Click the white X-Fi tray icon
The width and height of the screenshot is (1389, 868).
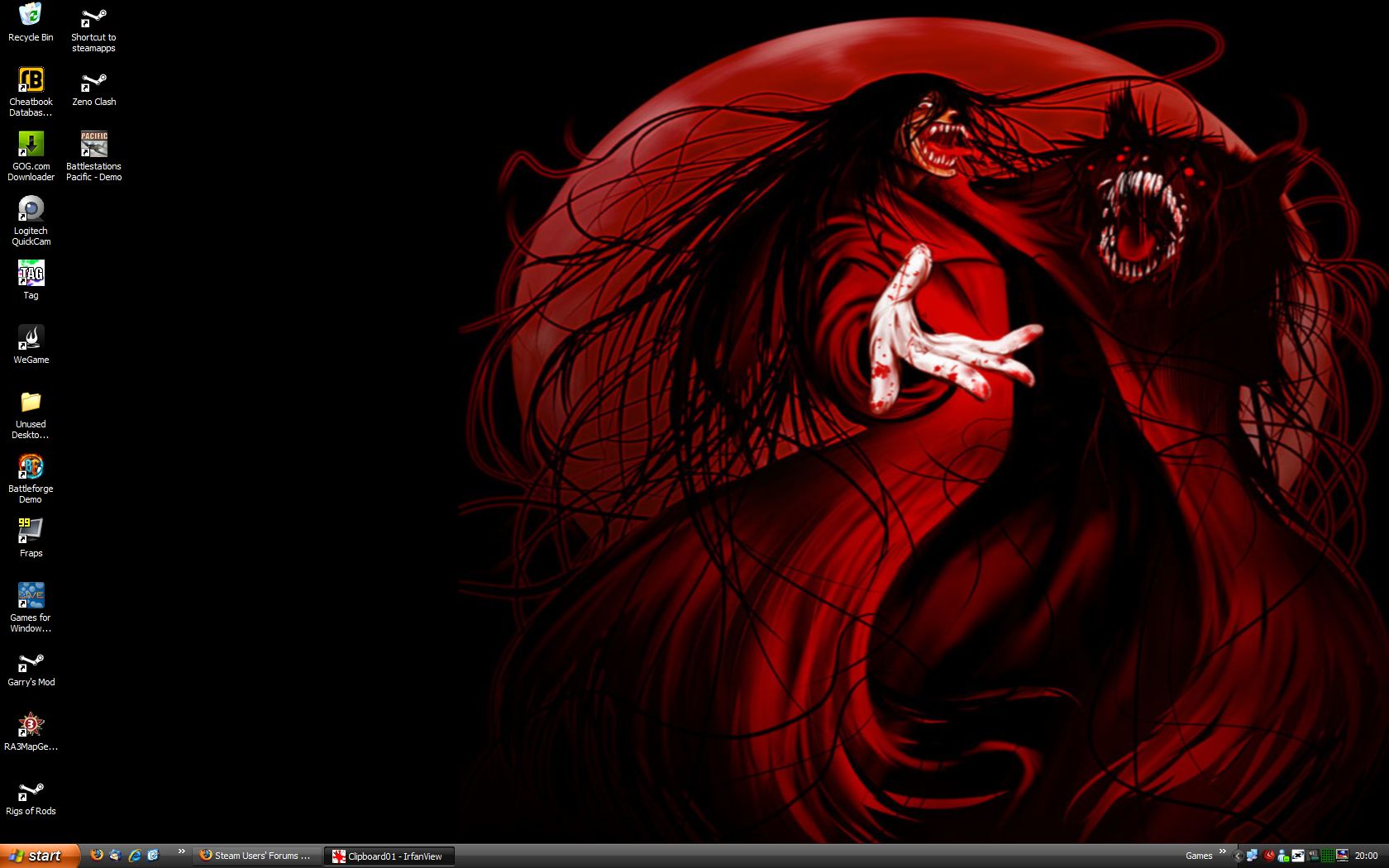(x=1298, y=856)
